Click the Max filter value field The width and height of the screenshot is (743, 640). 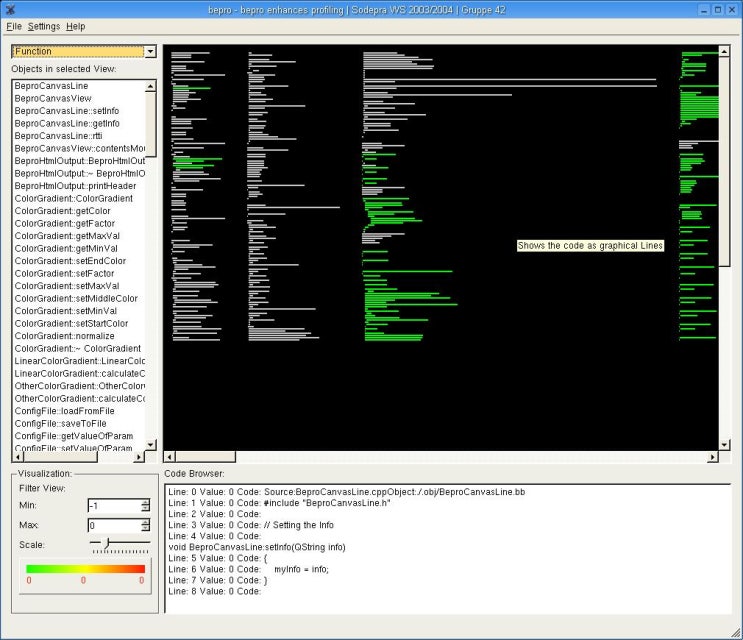click(114, 525)
